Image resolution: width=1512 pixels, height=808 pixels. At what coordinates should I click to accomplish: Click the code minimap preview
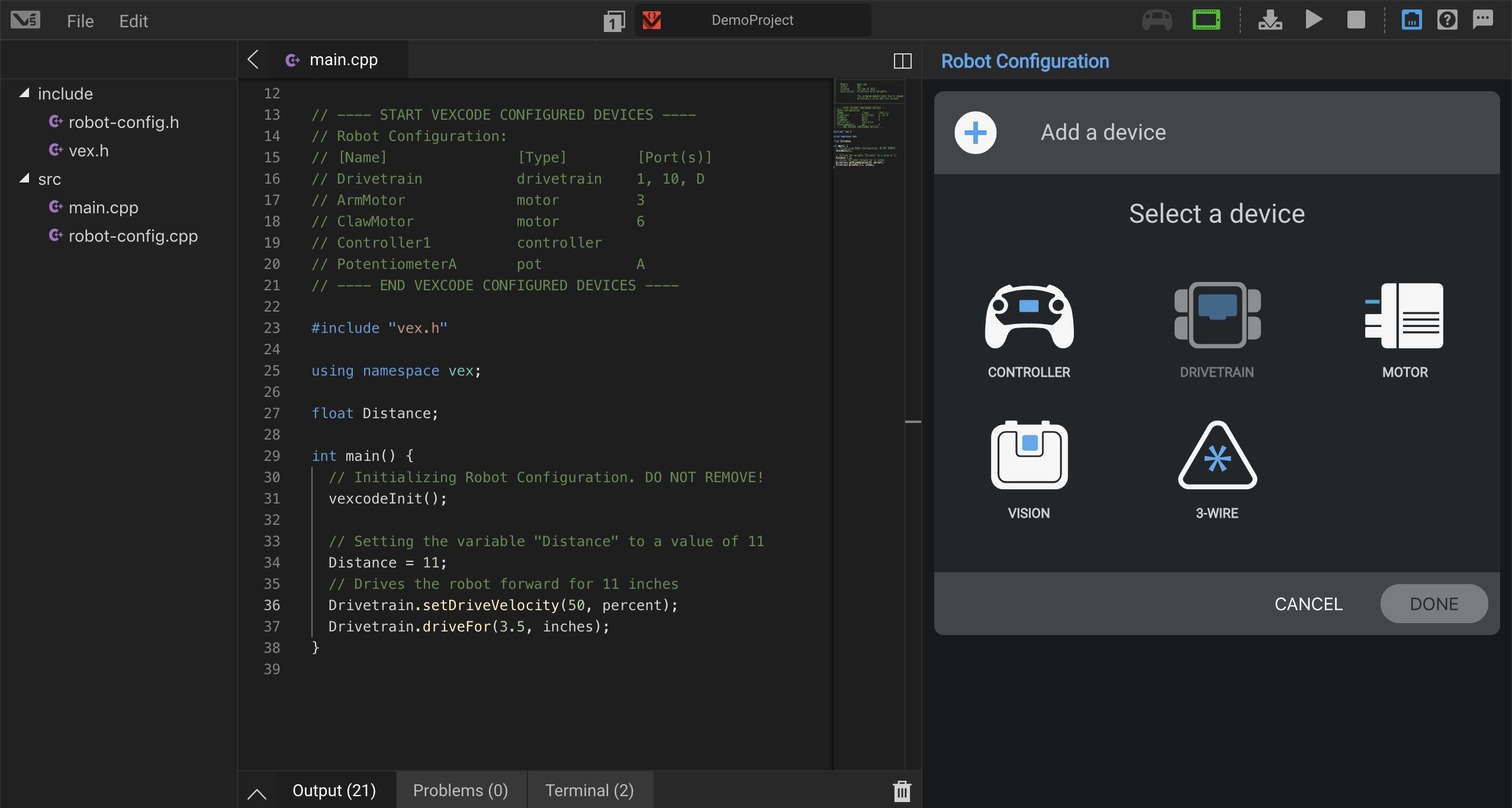[x=868, y=123]
